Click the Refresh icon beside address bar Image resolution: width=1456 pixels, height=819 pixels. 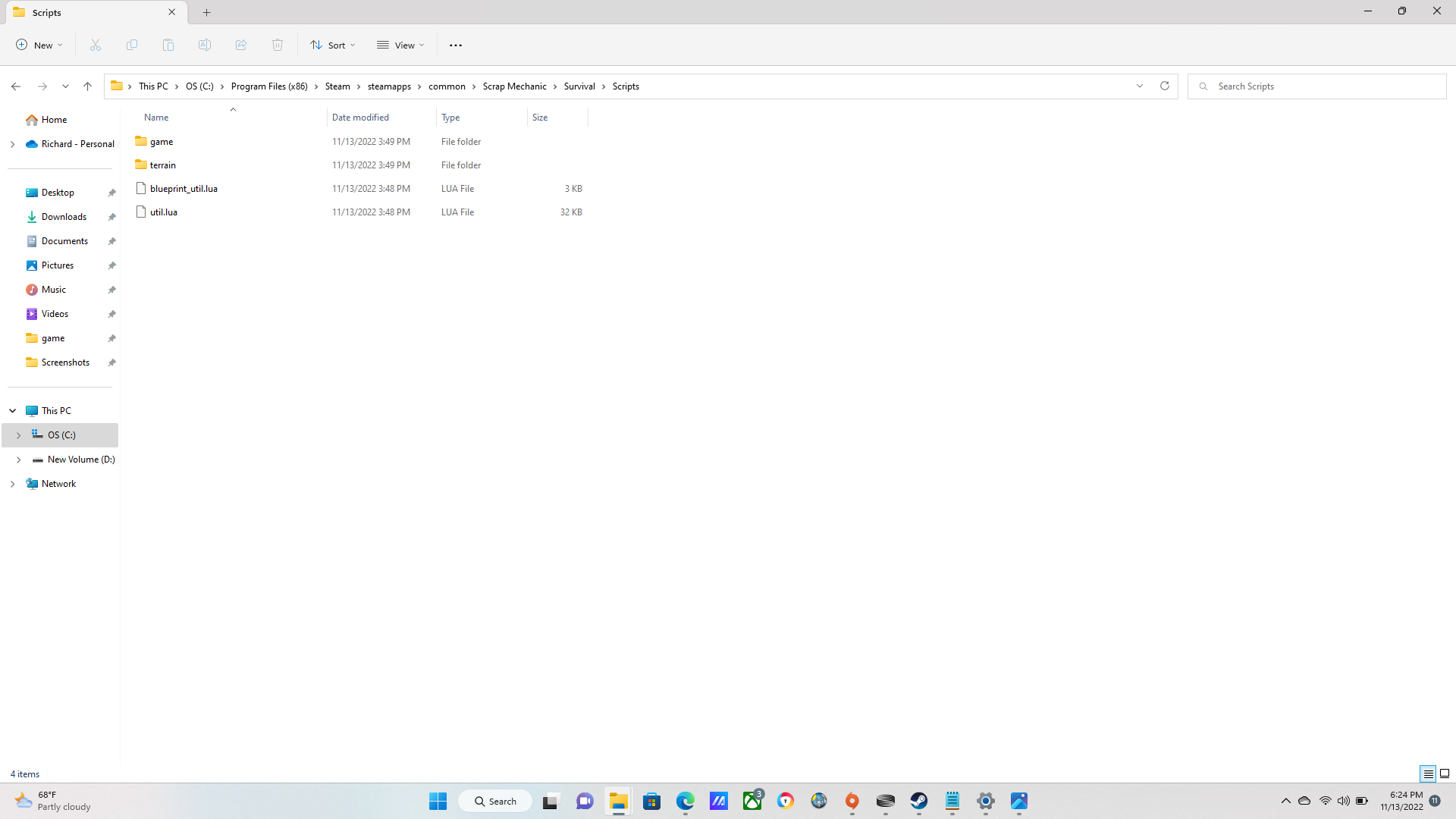[1165, 86]
